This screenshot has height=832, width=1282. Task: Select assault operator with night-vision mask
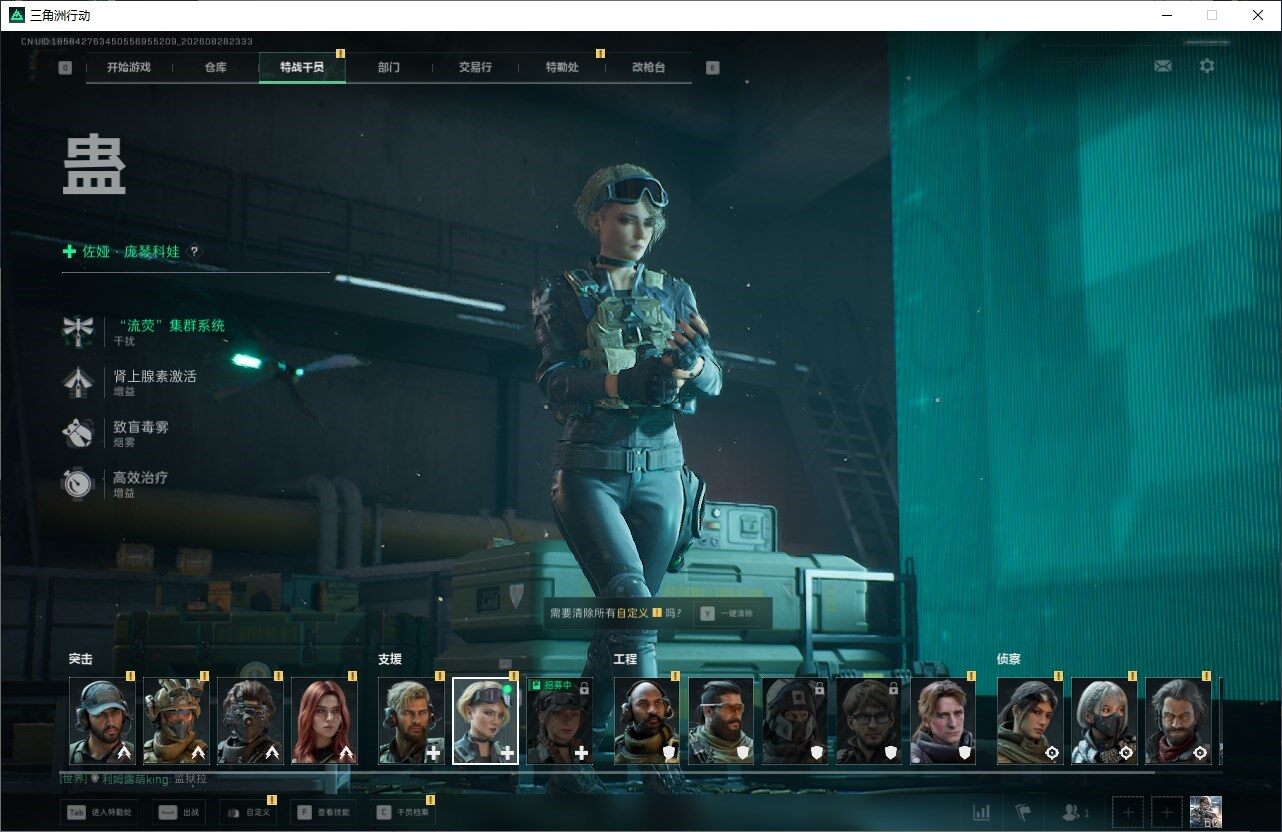250,721
